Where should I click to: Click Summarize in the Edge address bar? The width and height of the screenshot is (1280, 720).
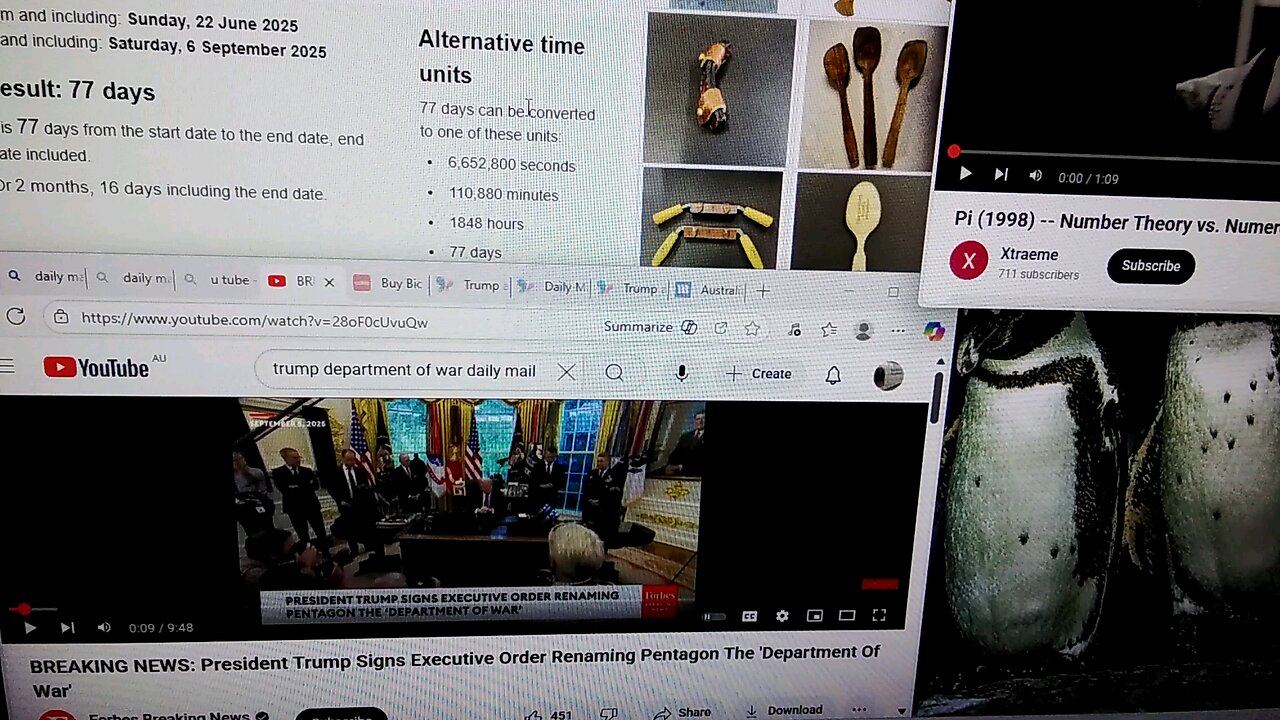click(x=638, y=327)
